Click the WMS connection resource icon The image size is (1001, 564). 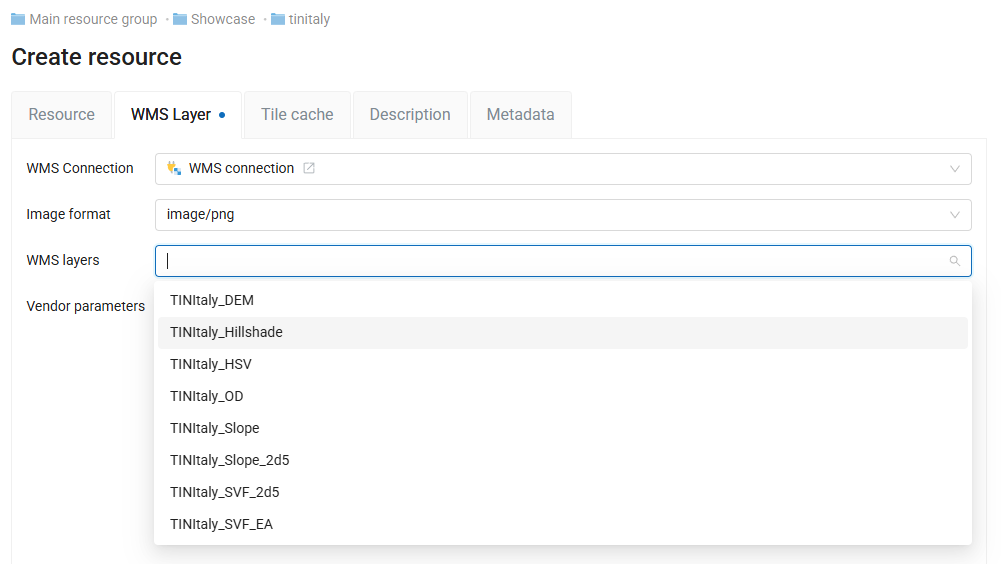point(174,169)
